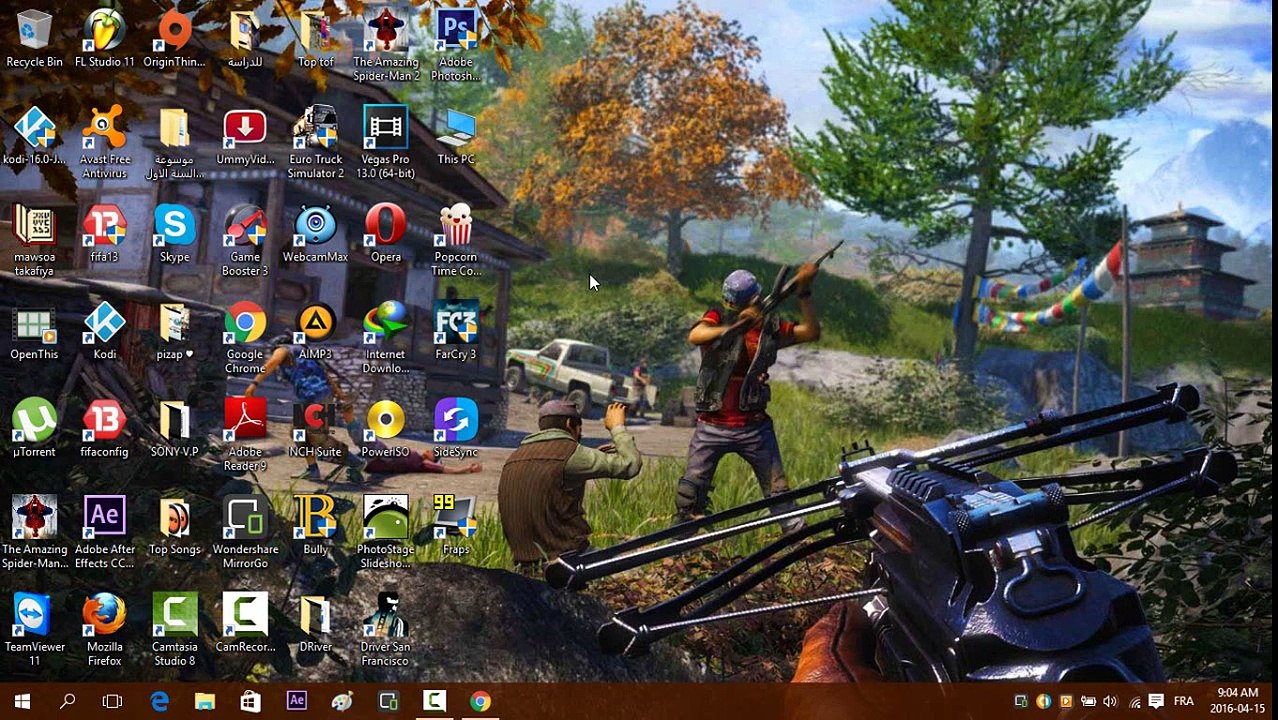Open the Wi-Fi network tray icon

pyautogui.click(x=1133, y=702)
